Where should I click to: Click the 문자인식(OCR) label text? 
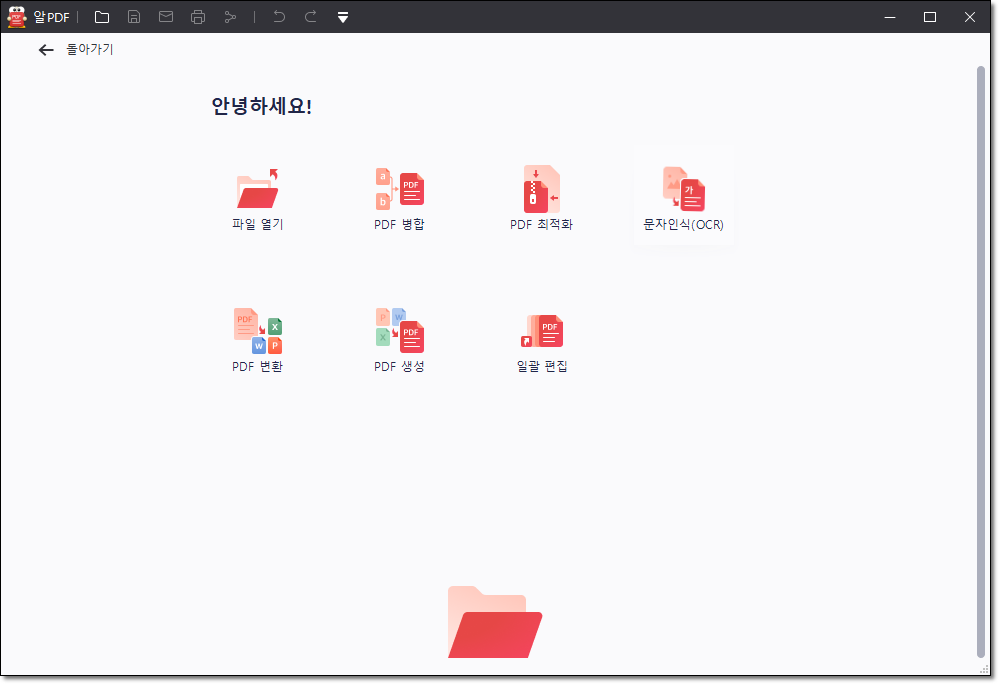coord(684,224)
